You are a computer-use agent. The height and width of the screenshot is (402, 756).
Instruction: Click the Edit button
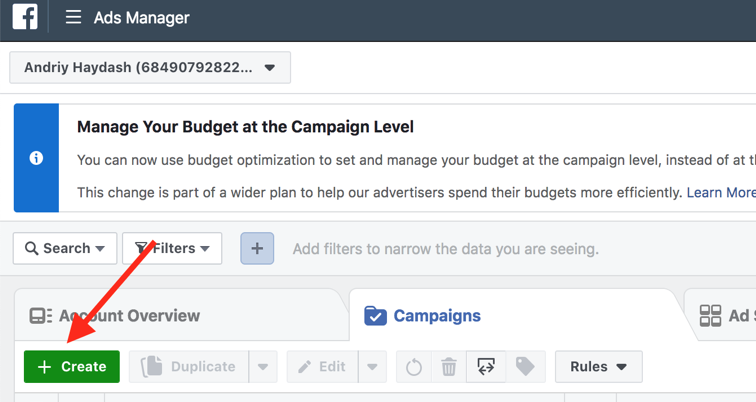pyautogui.click(x=321, y=367)
